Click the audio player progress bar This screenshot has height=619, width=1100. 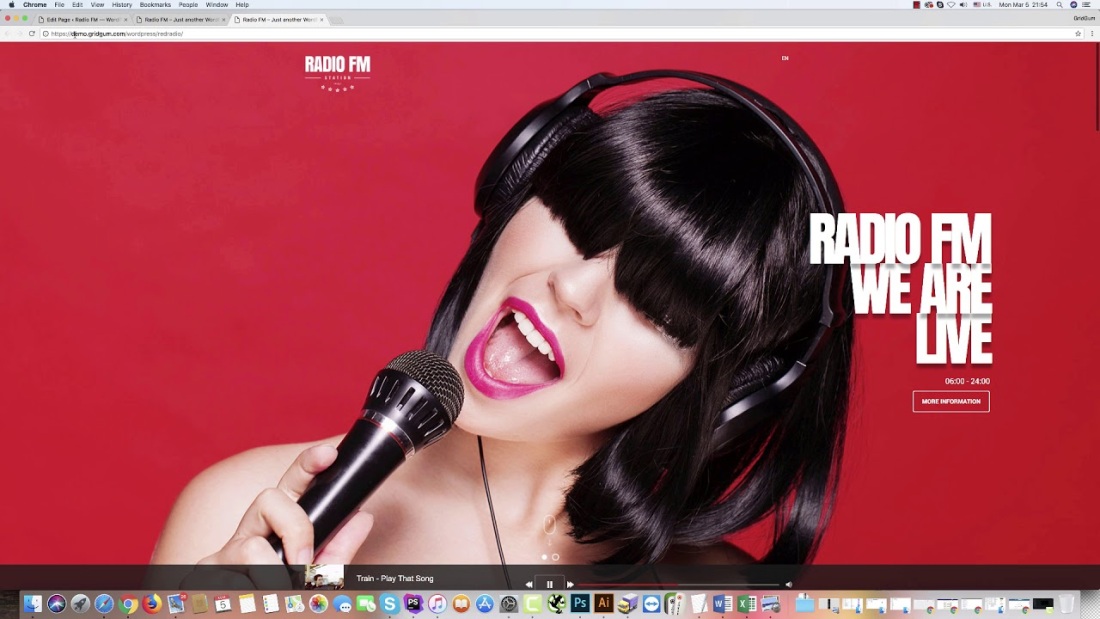(678, 584)
